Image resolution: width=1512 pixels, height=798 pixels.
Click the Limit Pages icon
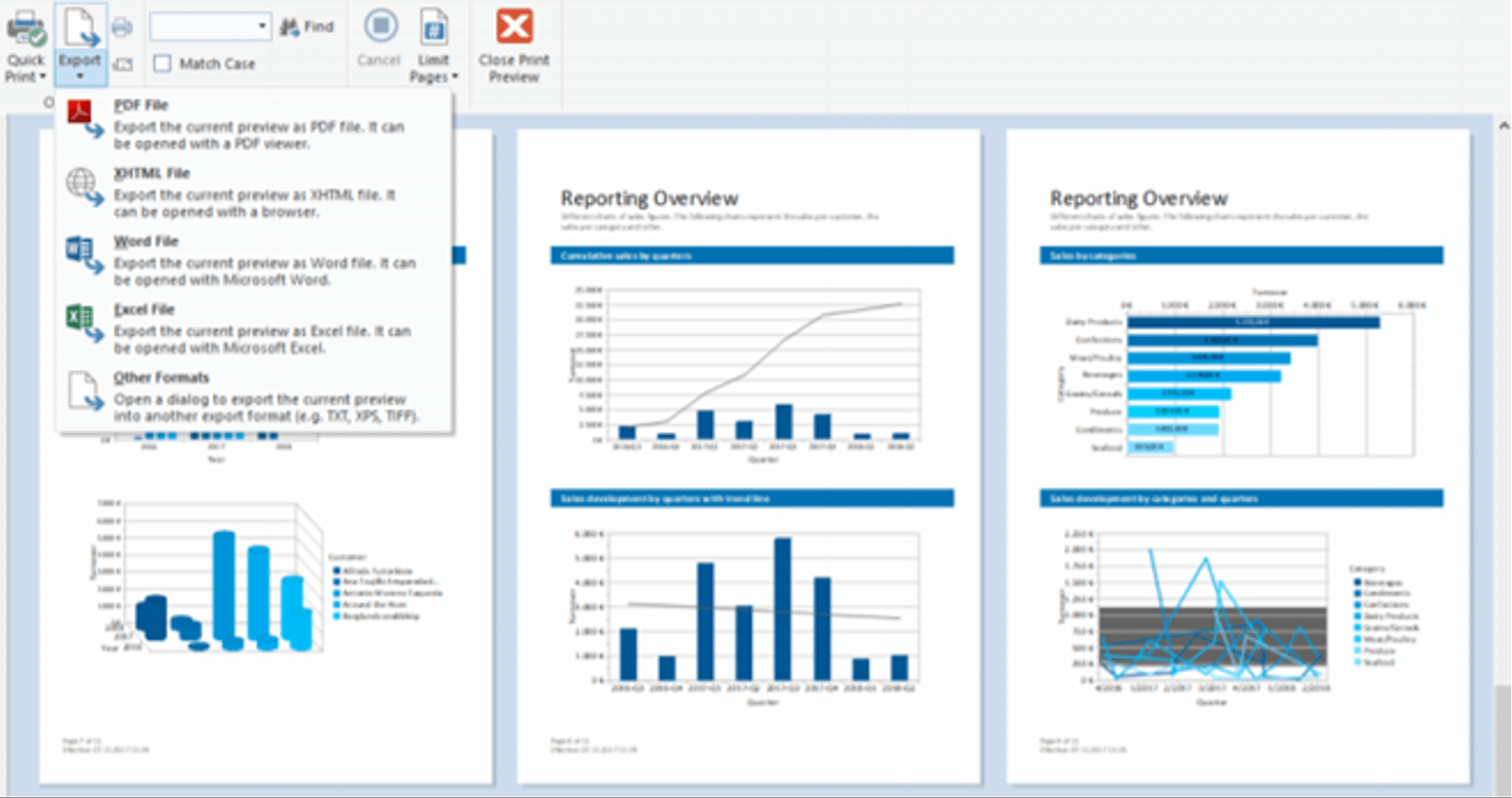pyautogui.click(x=433, y=27)
